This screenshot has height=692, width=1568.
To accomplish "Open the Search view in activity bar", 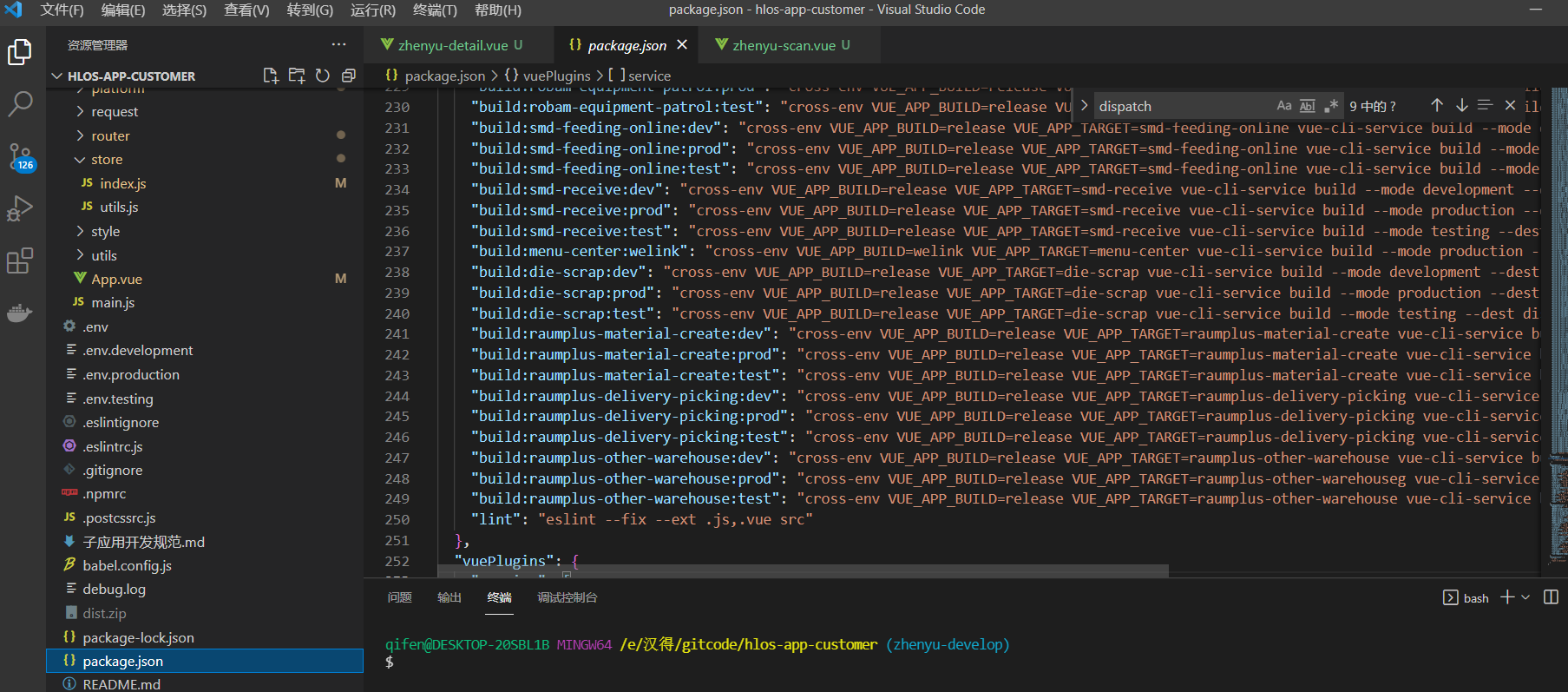I will point(20,104).
